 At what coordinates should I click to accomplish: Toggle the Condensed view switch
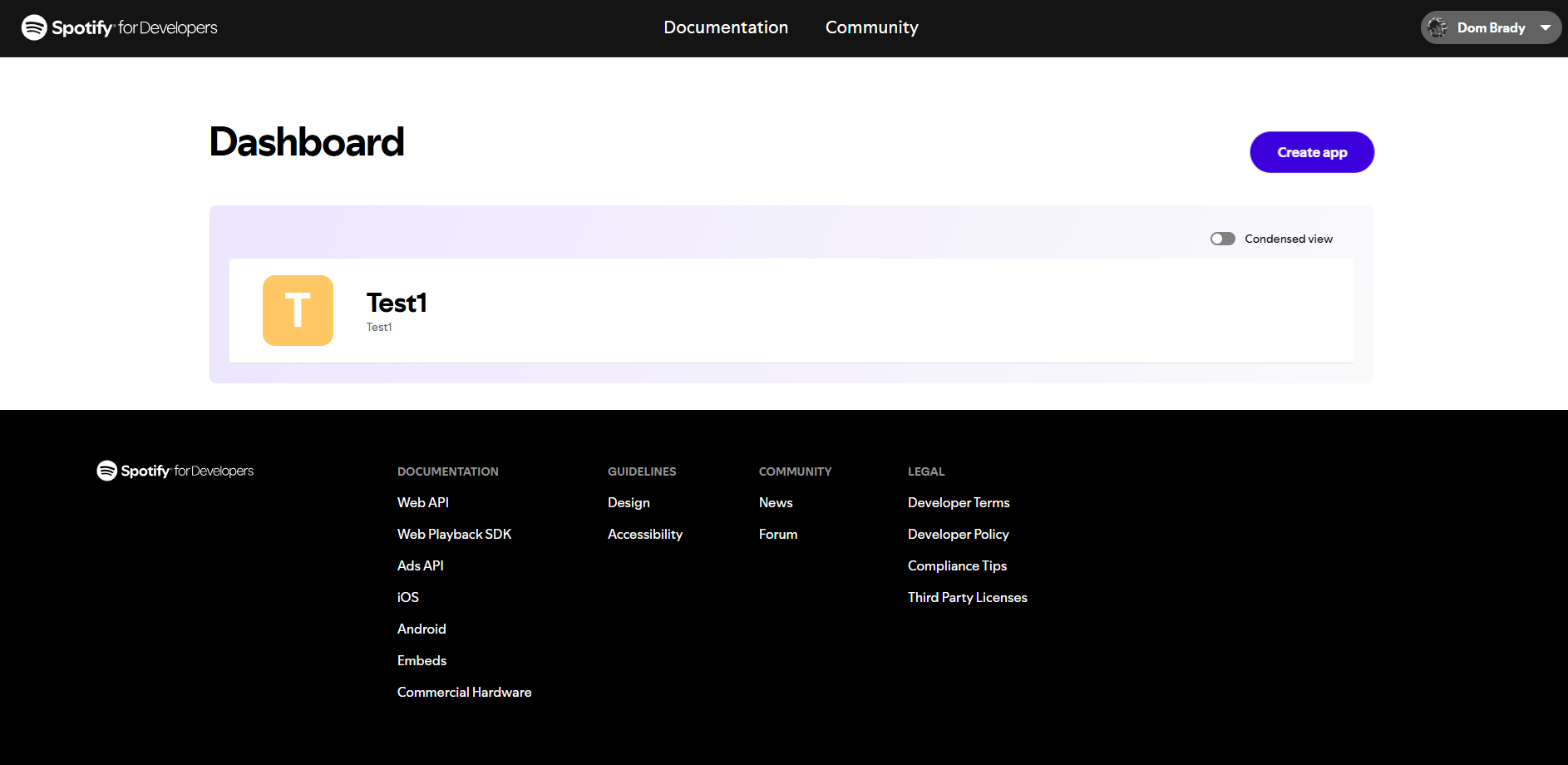coord(1223,239)
